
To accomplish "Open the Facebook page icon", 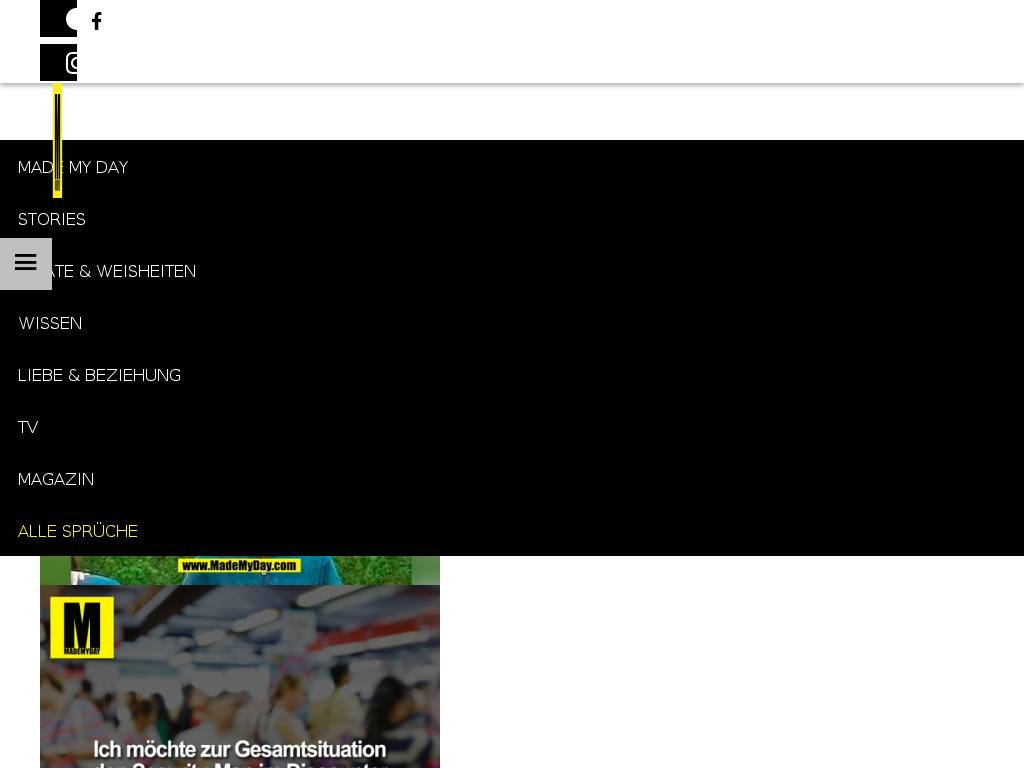I will (x=97, y=21).
